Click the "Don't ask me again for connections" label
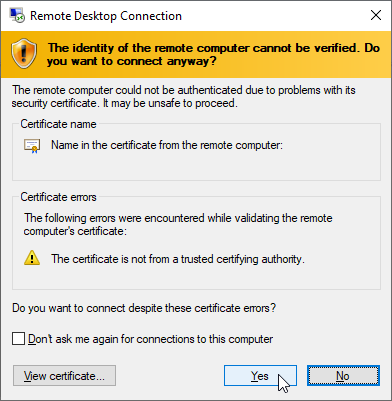The image size is (392, 401). pos(151,339)
